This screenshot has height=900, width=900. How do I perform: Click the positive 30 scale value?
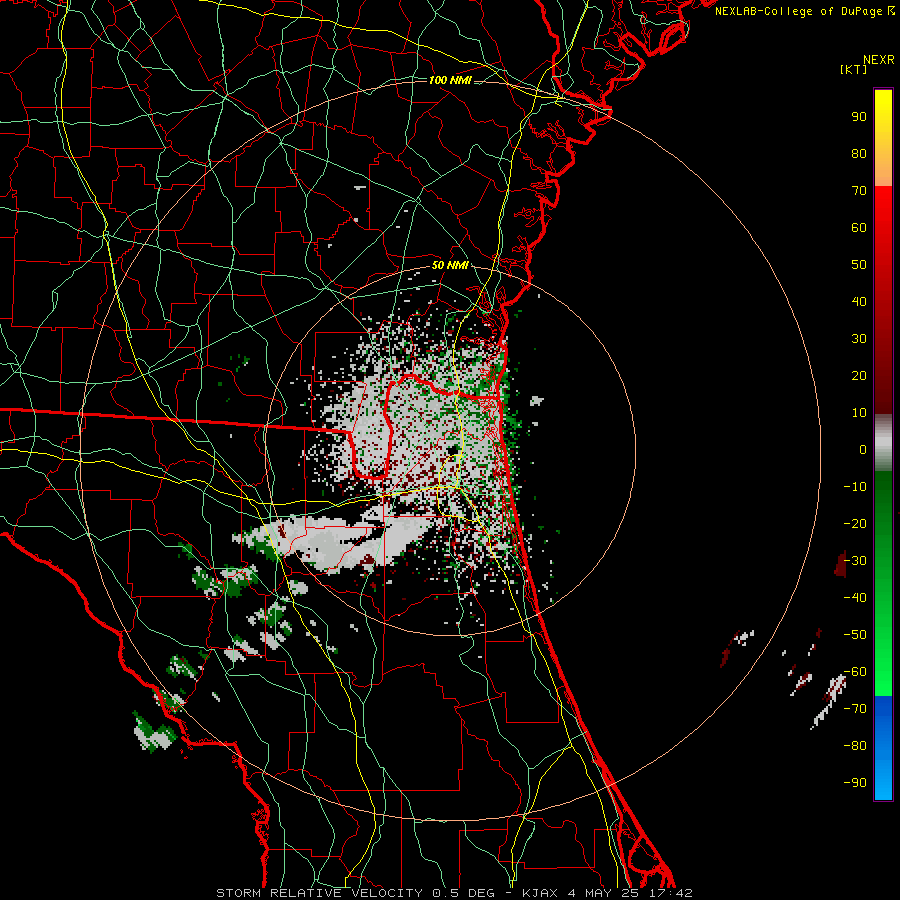pos(859,339)
